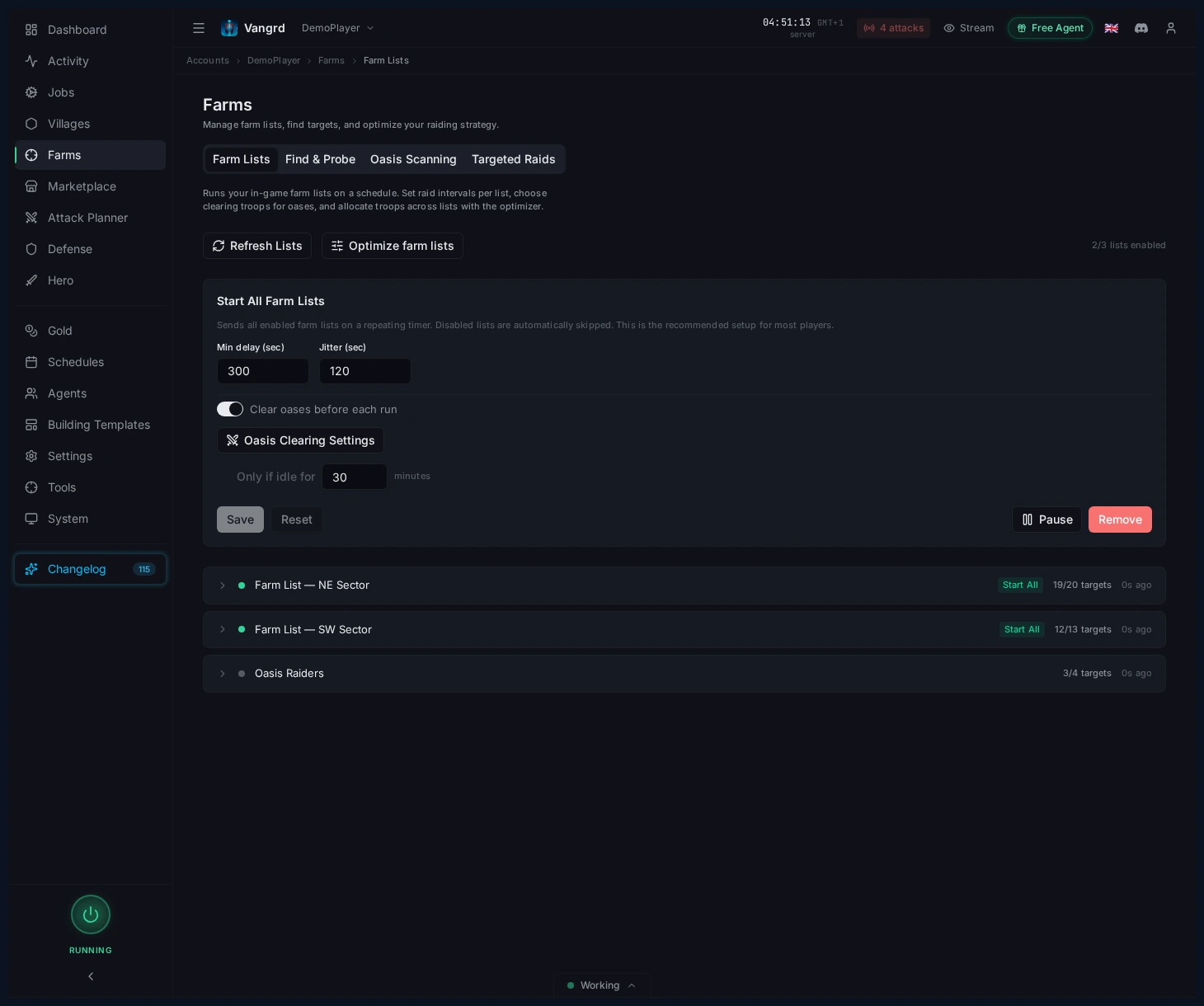The image size is (1204, 1006).
Task: Click the British flag language icon
Action: (1112, 28)
